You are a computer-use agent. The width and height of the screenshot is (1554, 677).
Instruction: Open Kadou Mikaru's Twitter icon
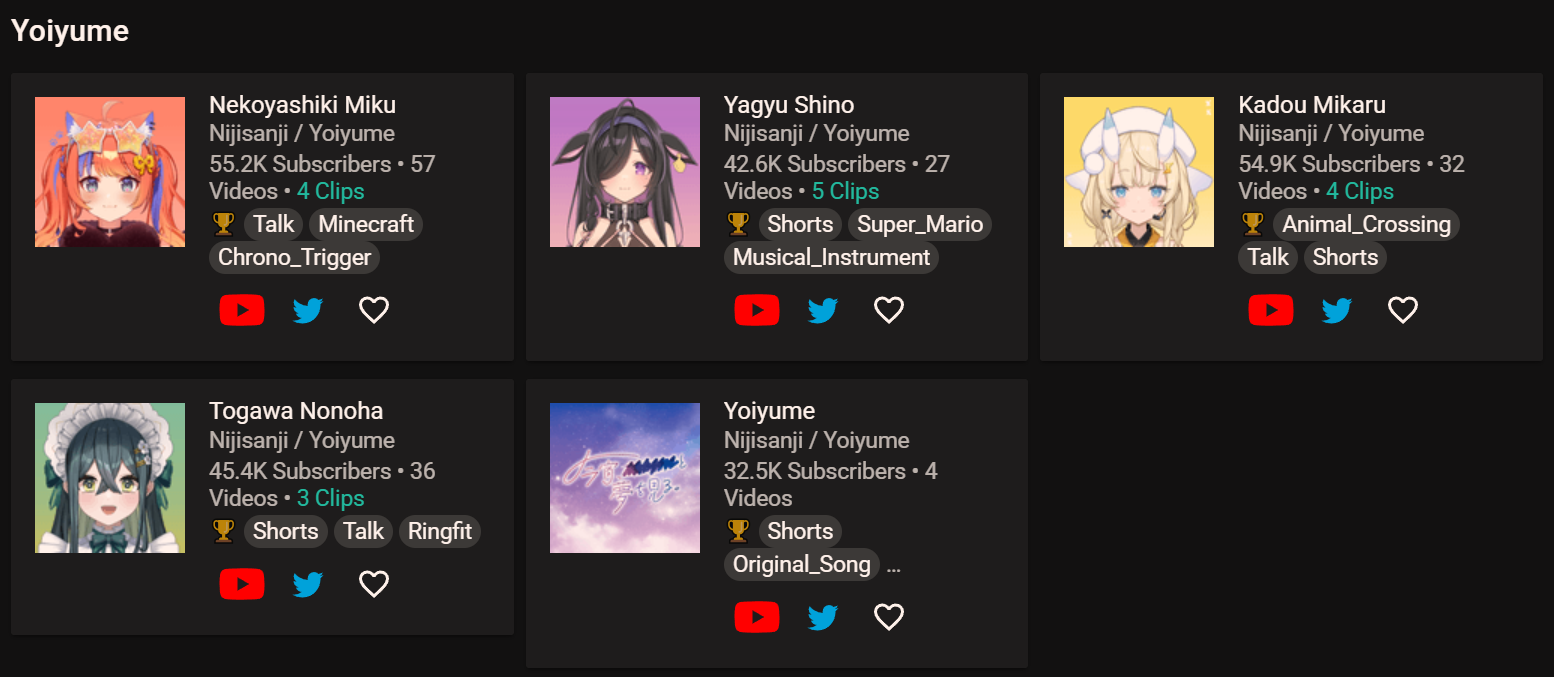(1336, 310)
